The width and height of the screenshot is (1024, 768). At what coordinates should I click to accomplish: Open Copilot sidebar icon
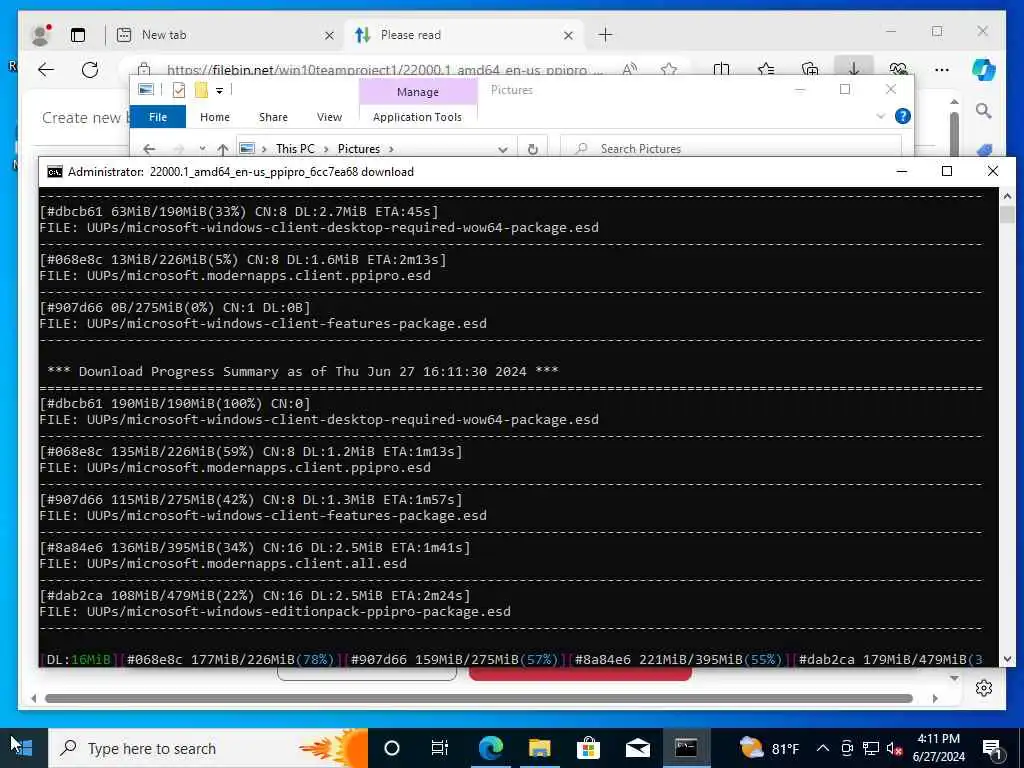pyautogui.click(x=984, y=70)
